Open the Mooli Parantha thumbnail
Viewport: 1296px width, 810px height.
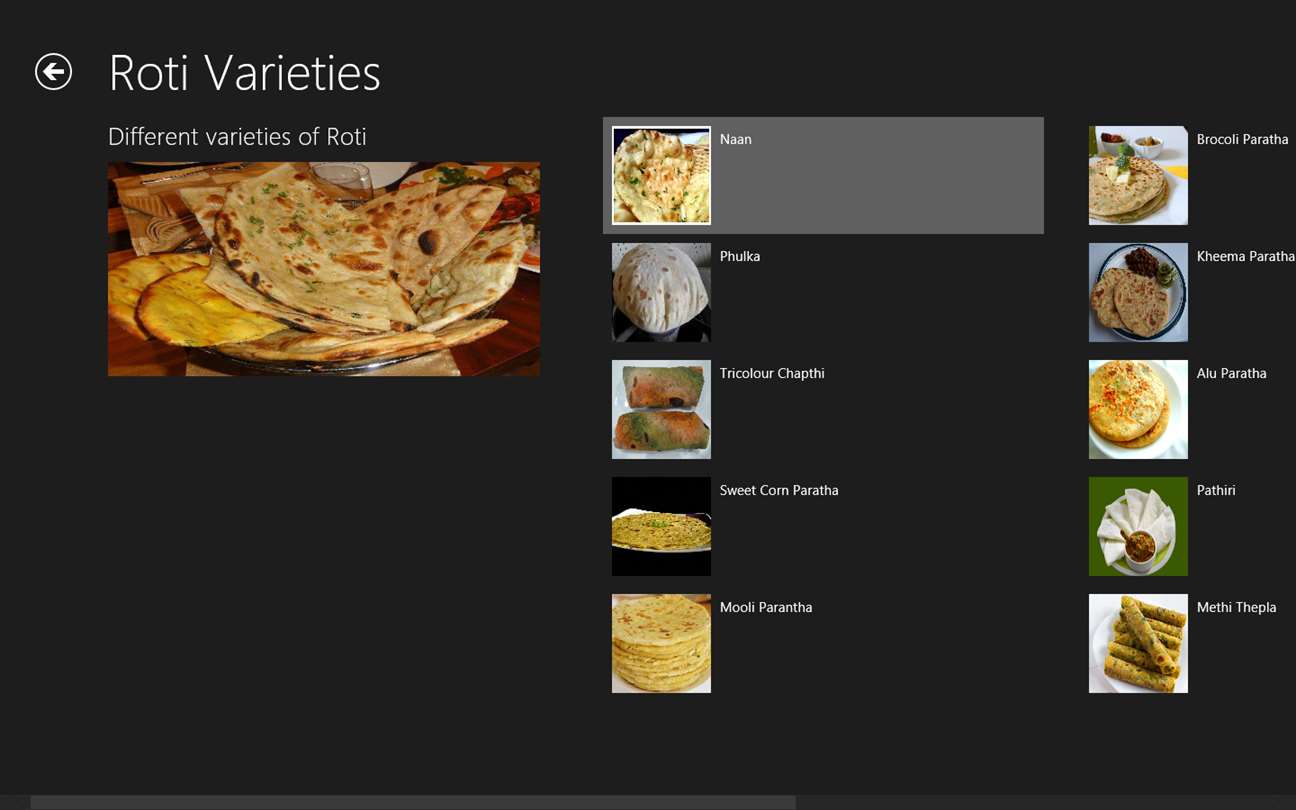coord(661,643)
